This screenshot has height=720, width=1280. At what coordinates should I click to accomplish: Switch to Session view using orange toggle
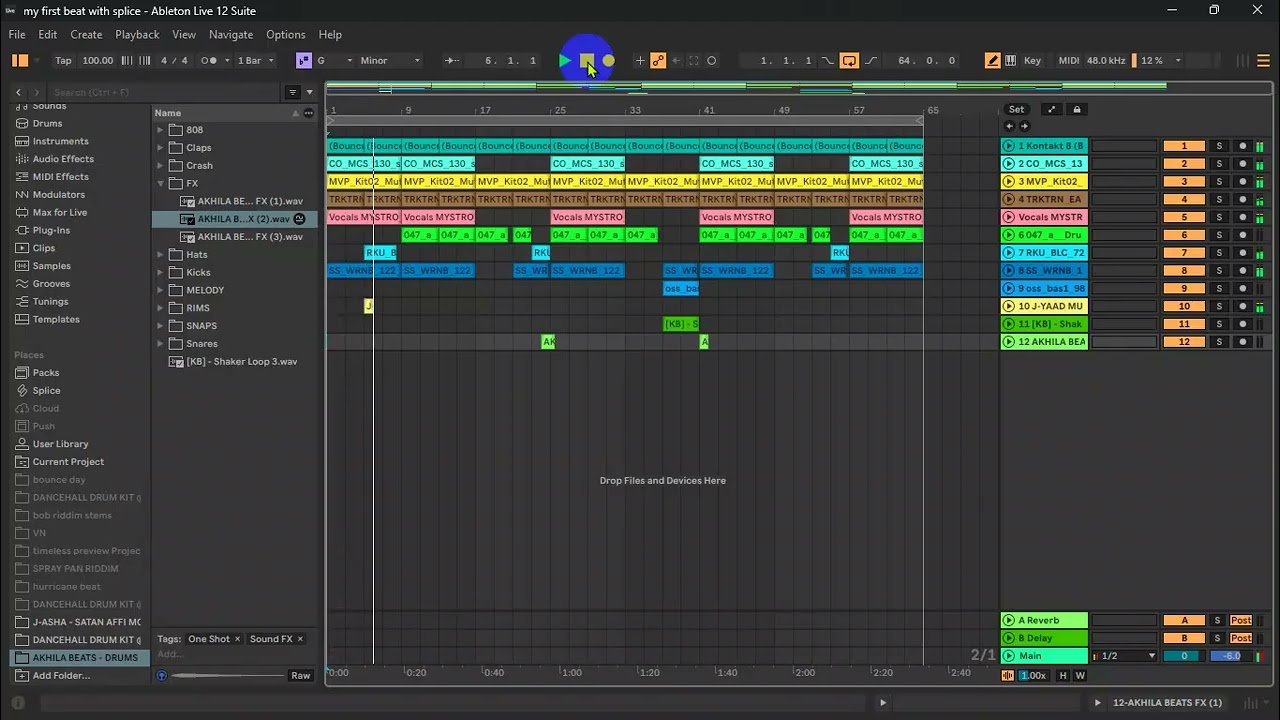[20, 61]
